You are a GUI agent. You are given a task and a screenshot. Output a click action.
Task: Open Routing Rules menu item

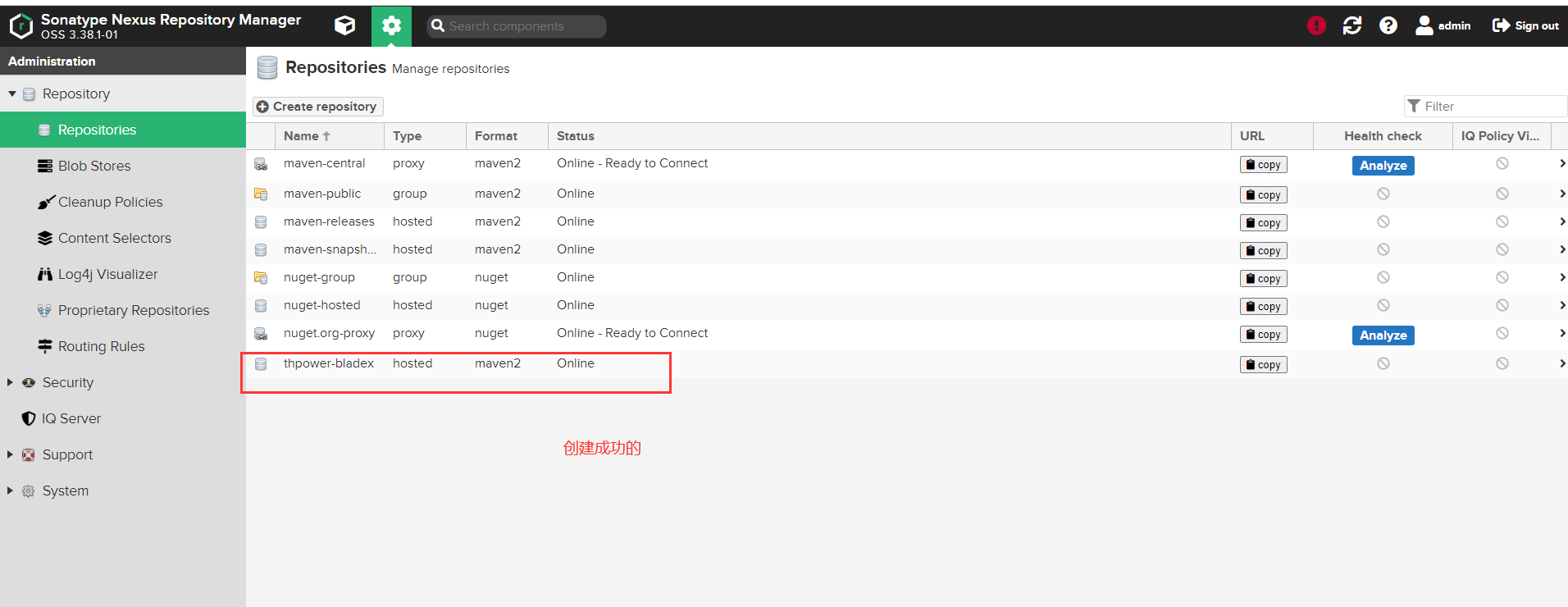tap(123, 346)
